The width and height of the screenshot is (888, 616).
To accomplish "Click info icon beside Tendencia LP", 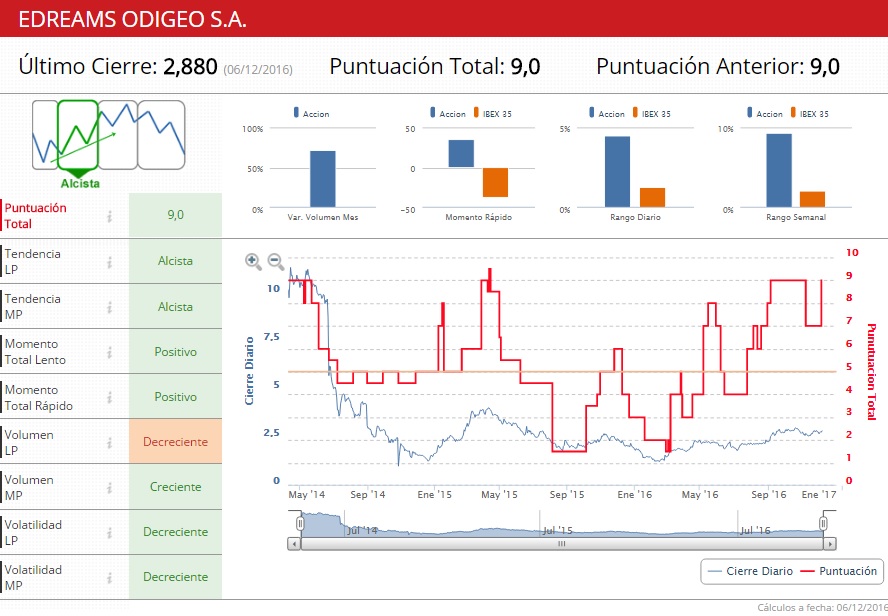I will pos(110,262).
